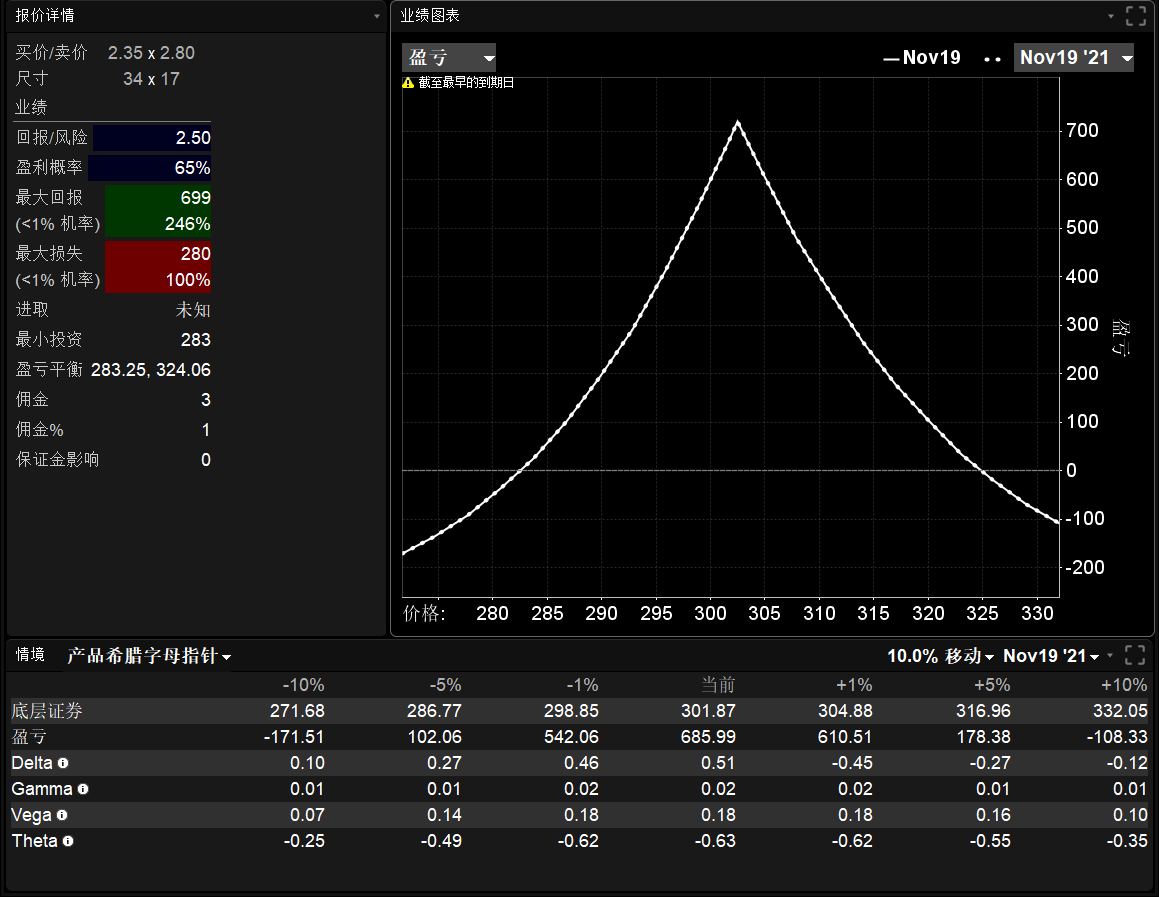
Task: Select the 情境 panel title tab
Action: pyautogui.click(x=30, y=655)
